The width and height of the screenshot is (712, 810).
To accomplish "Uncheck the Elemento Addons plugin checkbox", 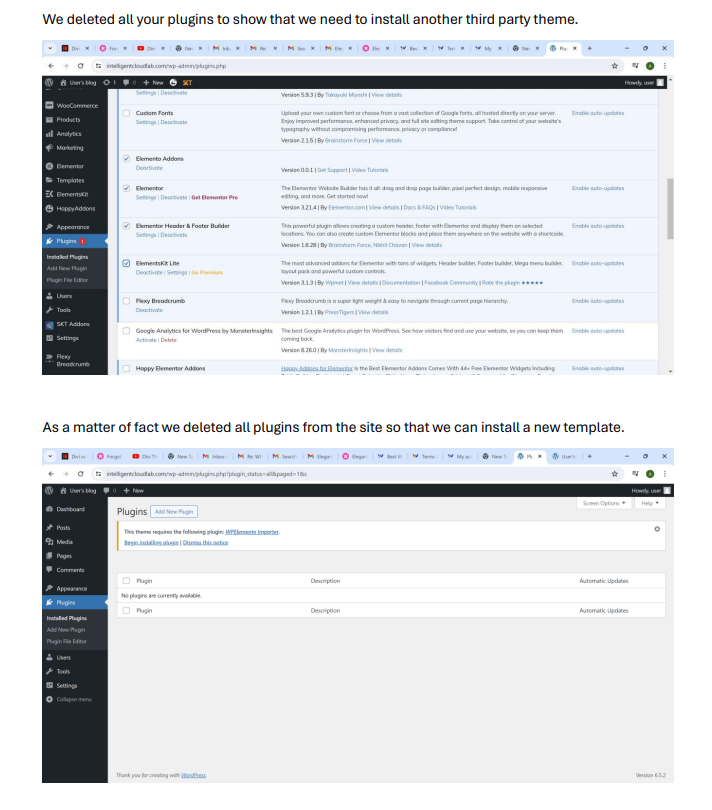I will [x=126, y=159].
